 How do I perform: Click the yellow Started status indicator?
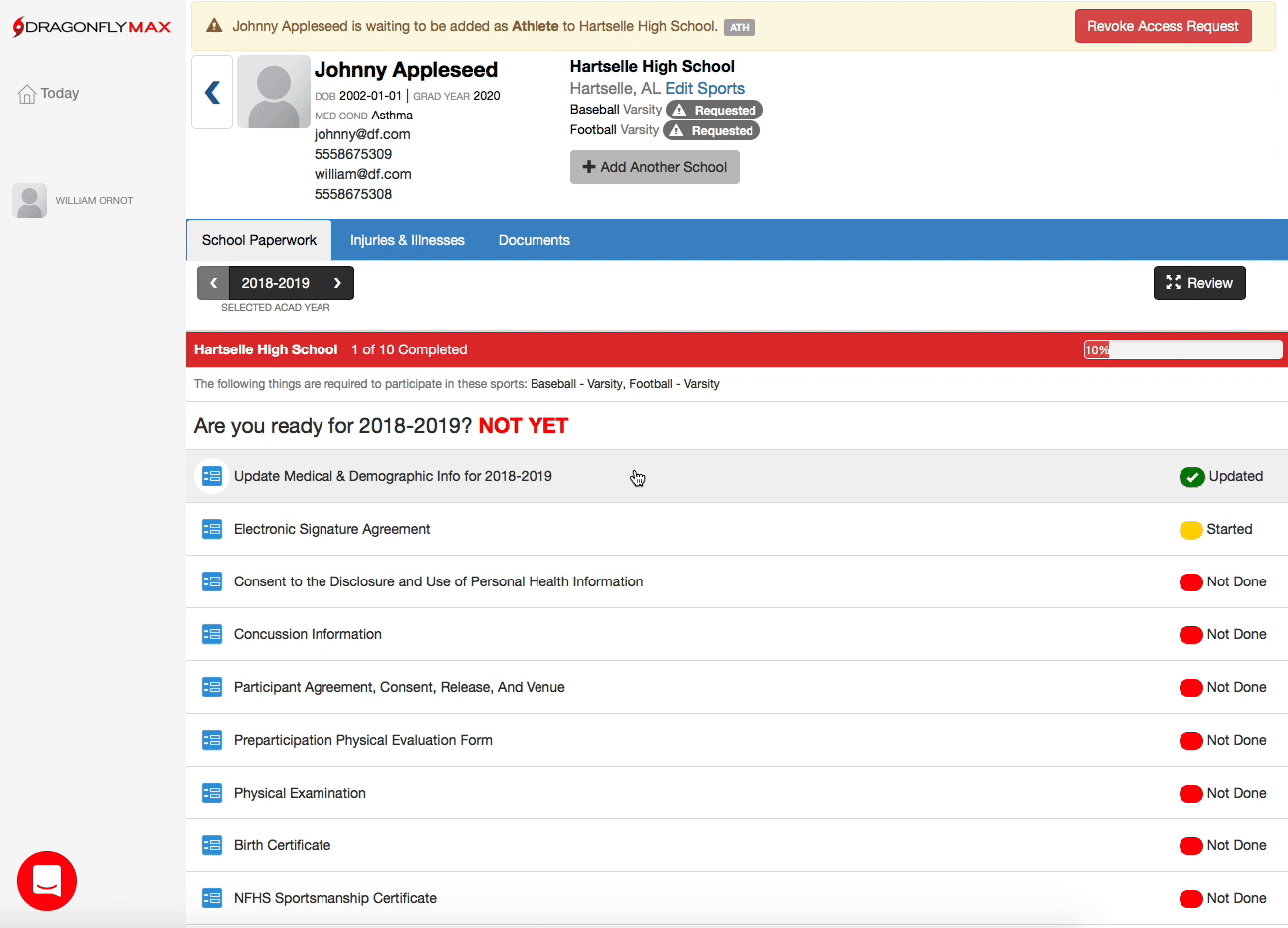point(1190,530)
